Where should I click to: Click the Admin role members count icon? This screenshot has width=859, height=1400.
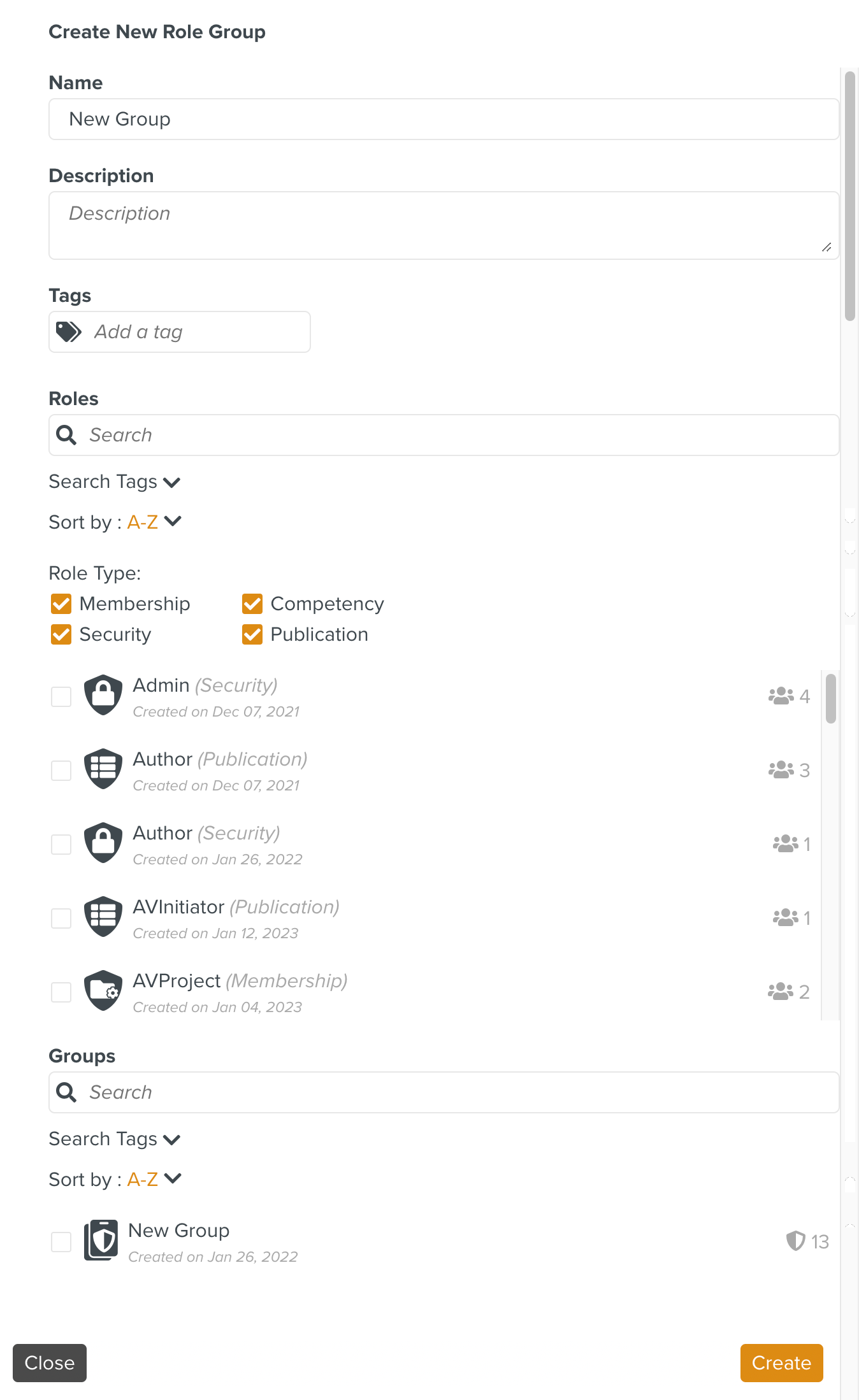point(781,696)
